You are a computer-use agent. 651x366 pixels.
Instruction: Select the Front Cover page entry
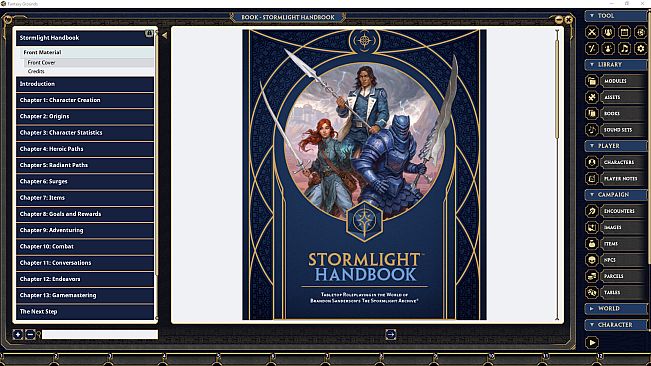click(88, 63)
